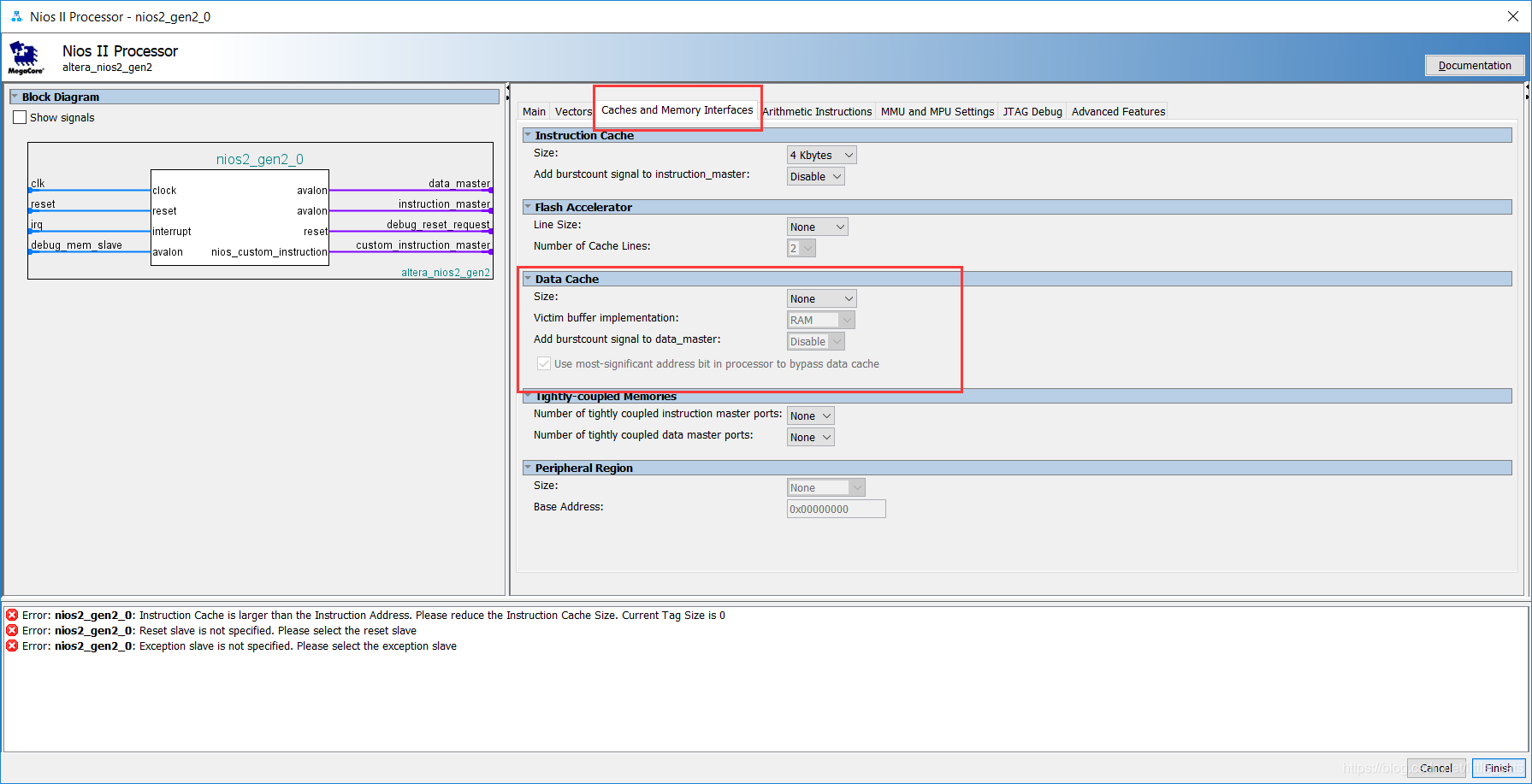The height and width of the screenshot is (784, 1532).
Task: Open the Peripheral Region Size dropdown
Action: pyautogui.click(x=826, y=487)
